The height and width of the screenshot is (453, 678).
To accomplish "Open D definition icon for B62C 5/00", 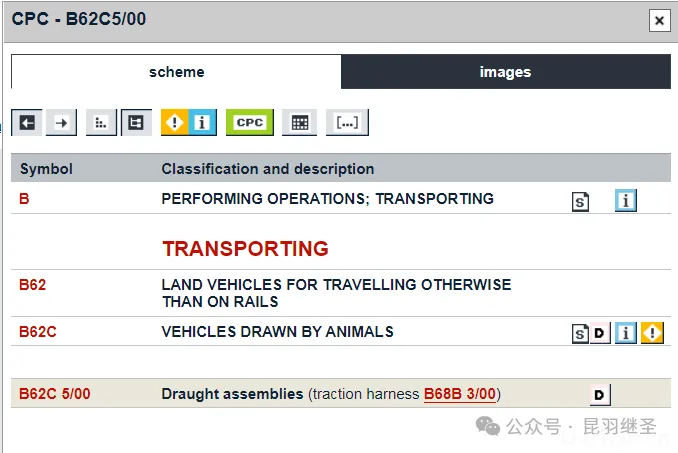I will [600, 395].
